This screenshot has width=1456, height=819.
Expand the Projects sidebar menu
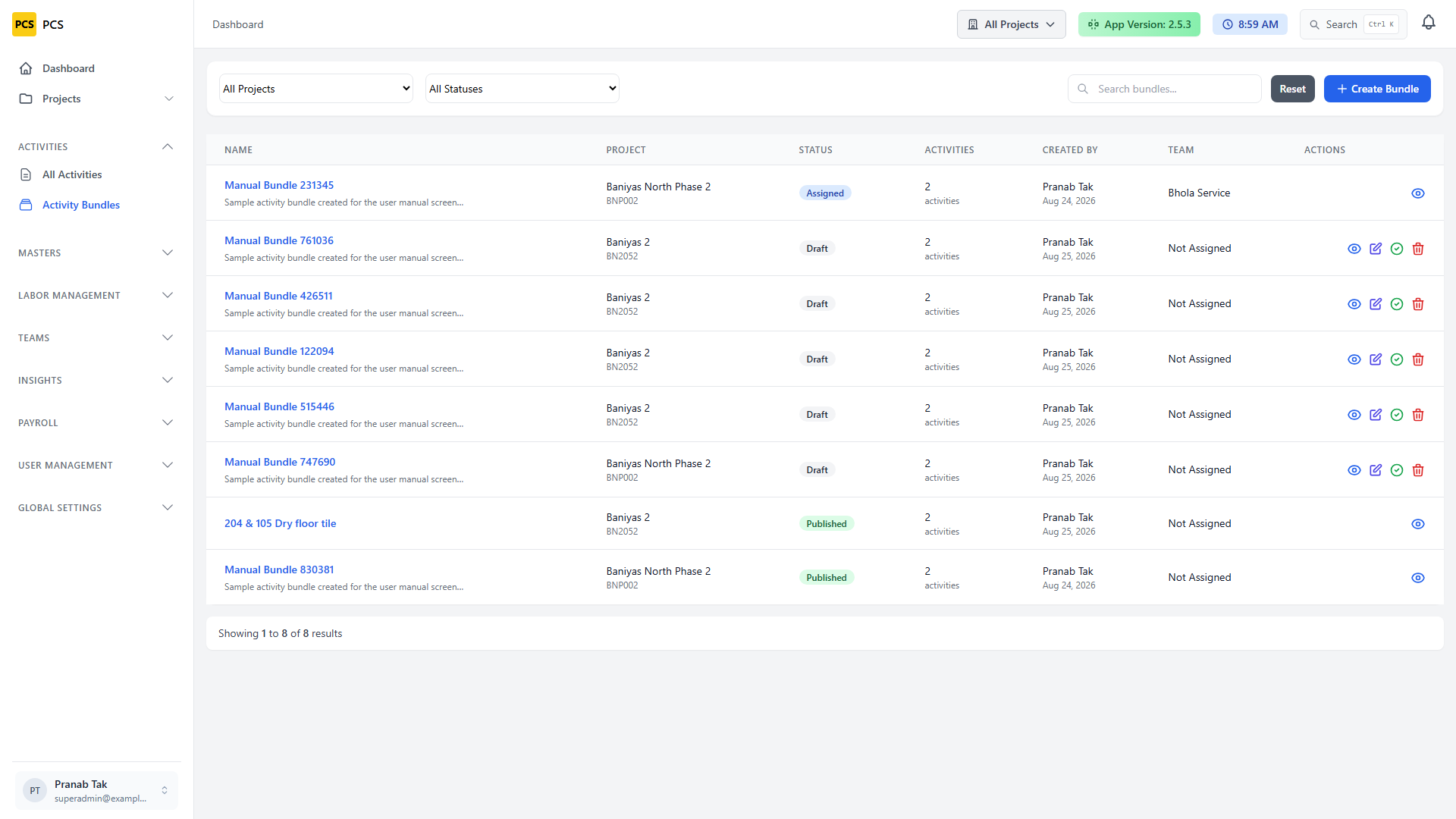(x=97, y=99)
